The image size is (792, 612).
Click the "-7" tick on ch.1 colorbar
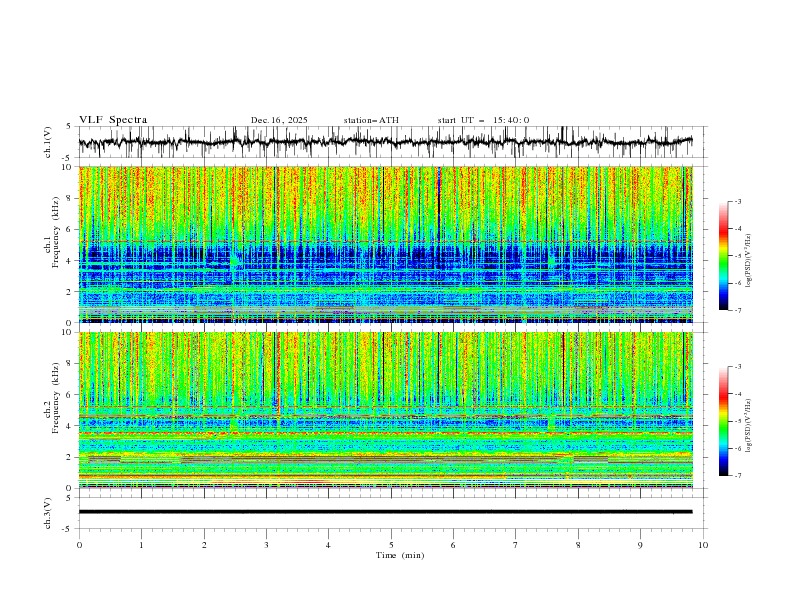(738, 311)
